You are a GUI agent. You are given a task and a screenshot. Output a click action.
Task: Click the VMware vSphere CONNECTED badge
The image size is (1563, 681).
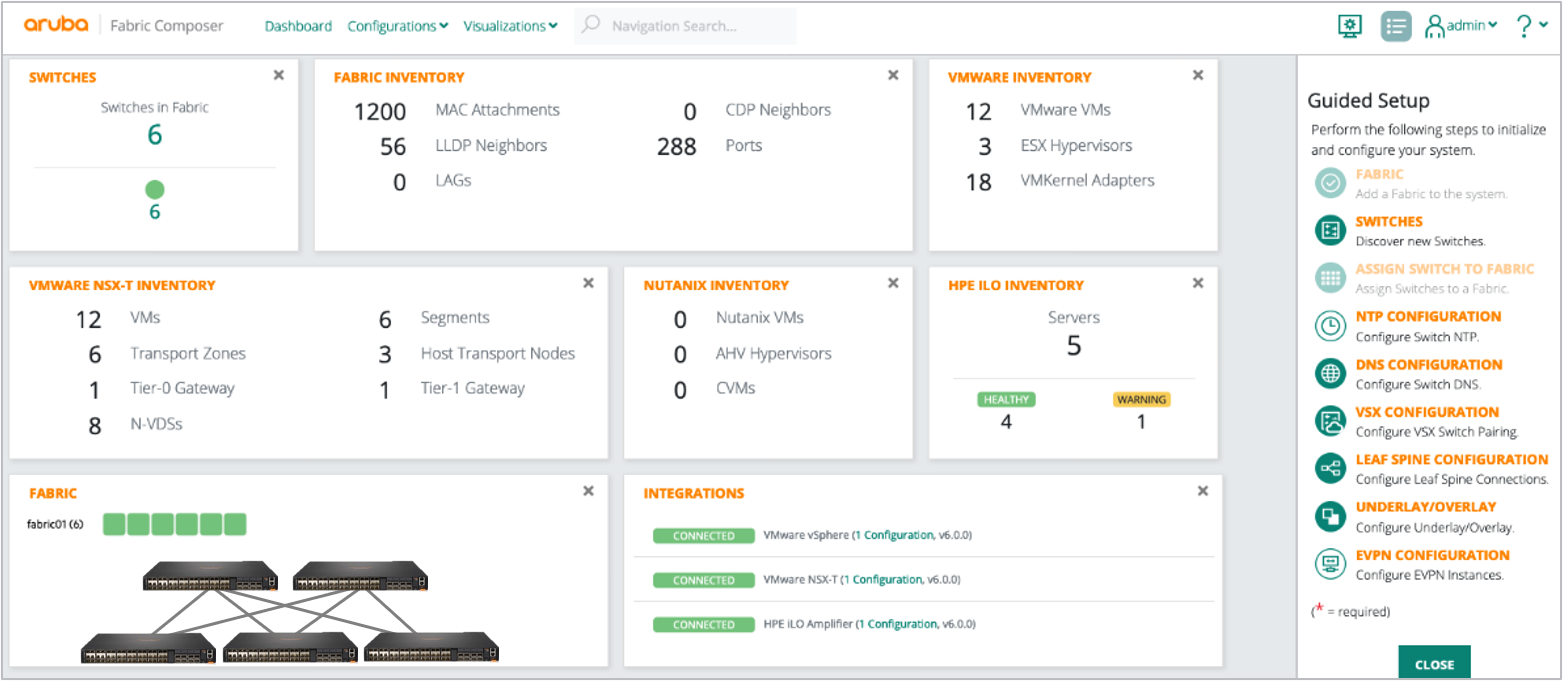coord(703,536)
